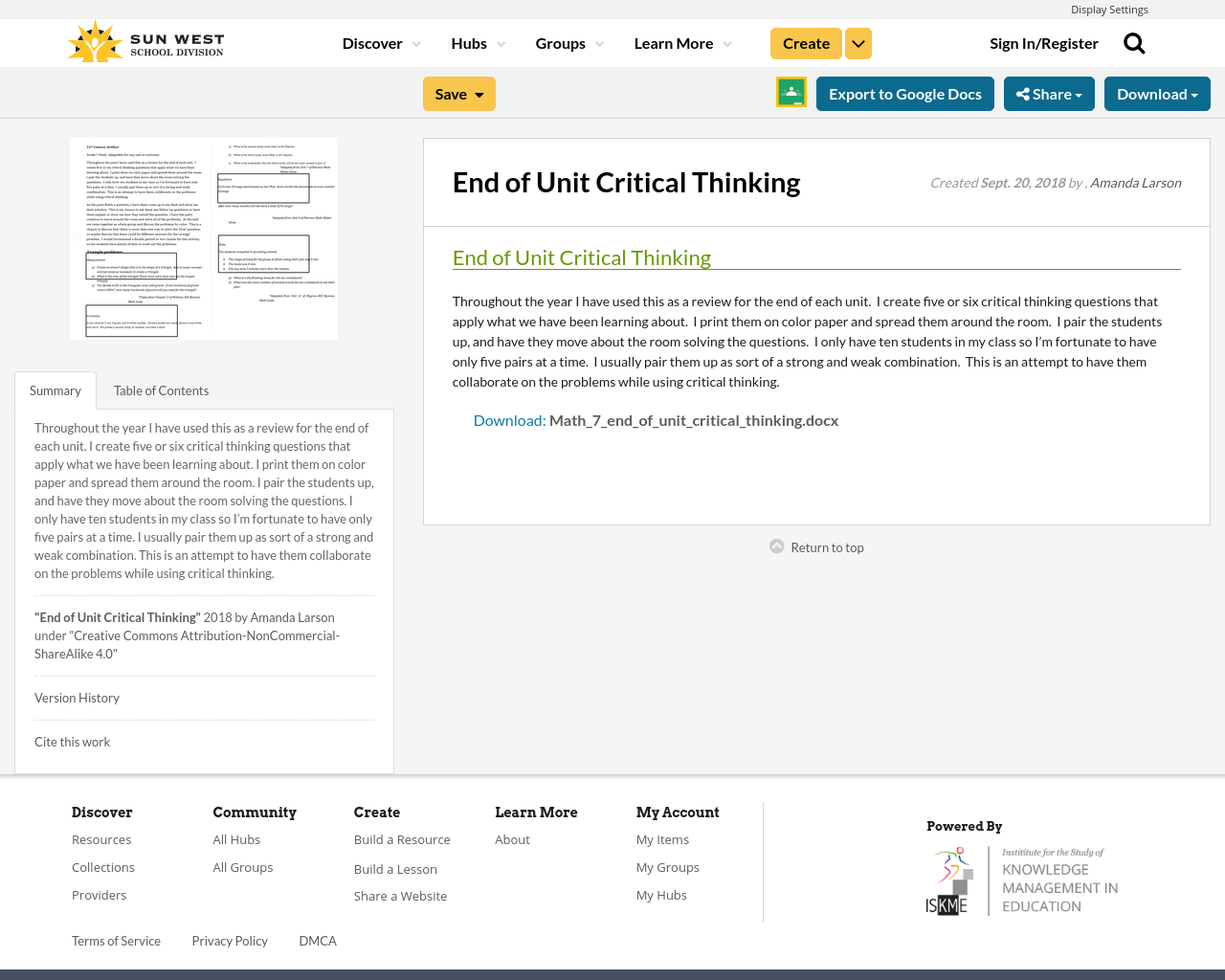Viewport: 1225px width, 980px height.
Task: Expand the Save dropdown
Action: click(458, 93)
